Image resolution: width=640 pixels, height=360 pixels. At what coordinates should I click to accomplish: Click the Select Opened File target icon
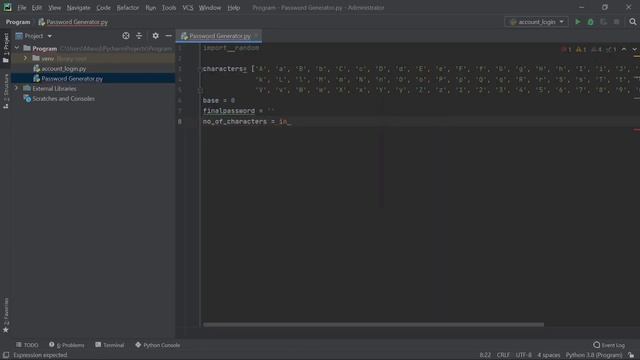tap(126, 36)
